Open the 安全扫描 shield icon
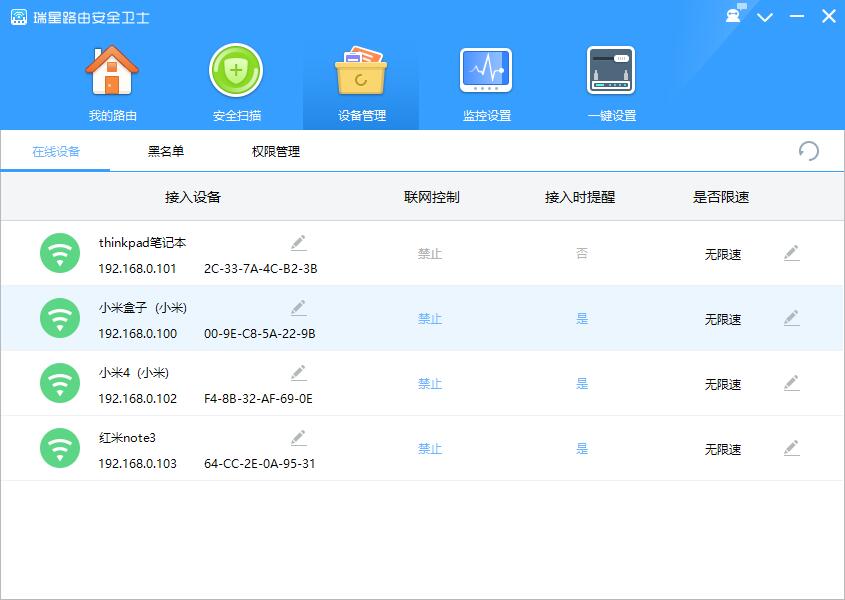 236,71
